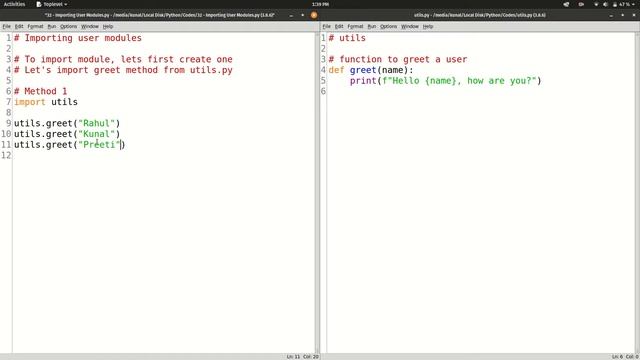The image size is (640, 360).
Task: Click the Importing User Modules window title bar
Action: point(160,15)
